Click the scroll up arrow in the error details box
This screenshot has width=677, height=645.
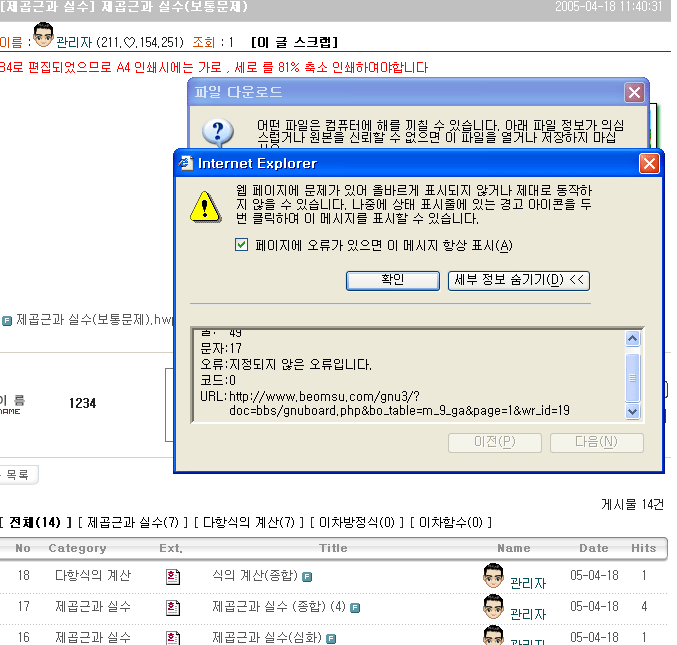(x=633, y=339)
